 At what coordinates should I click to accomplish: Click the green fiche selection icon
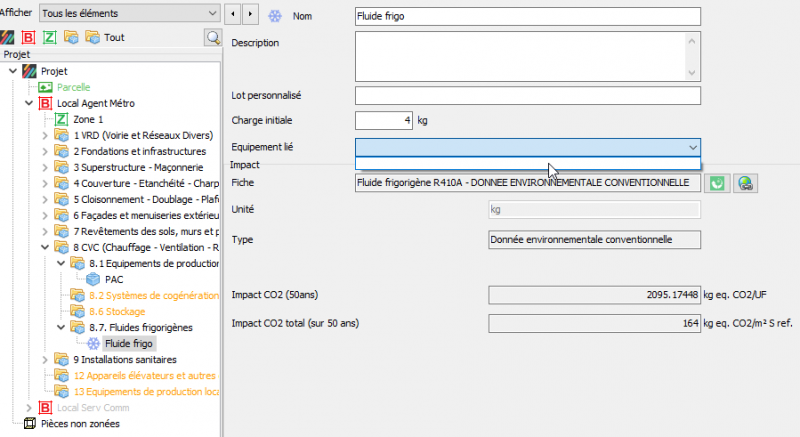pos(716,183)
